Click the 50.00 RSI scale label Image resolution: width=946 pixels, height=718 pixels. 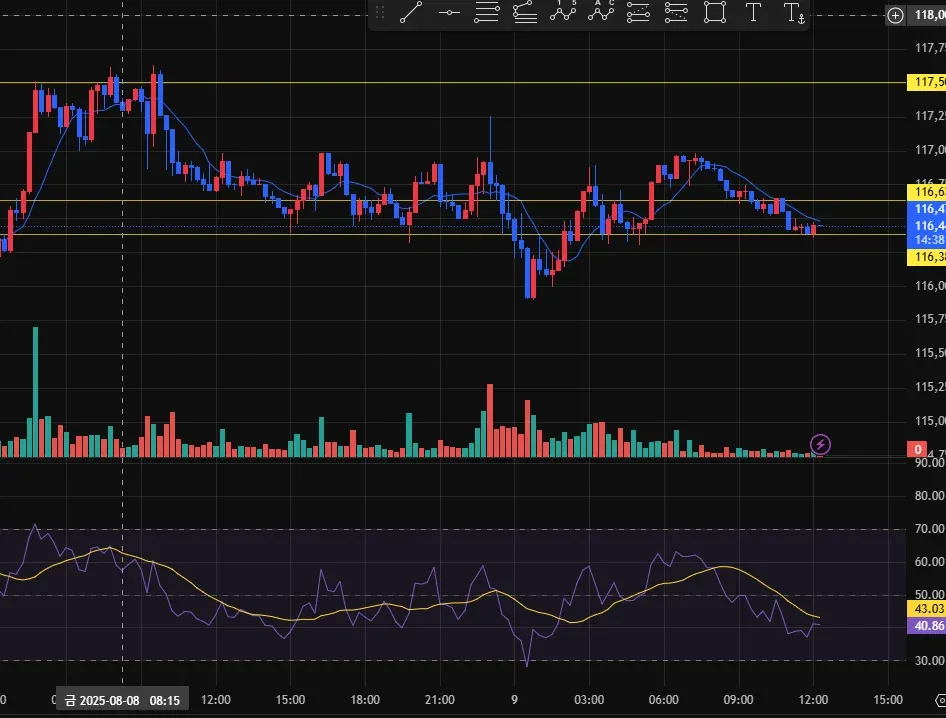click(x=929, y=594)
